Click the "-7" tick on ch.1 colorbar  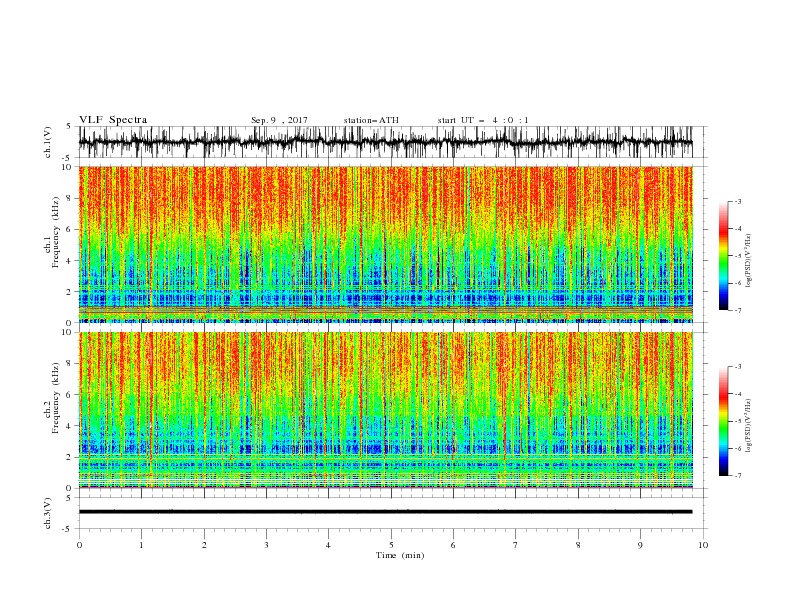tap(737, 311)
